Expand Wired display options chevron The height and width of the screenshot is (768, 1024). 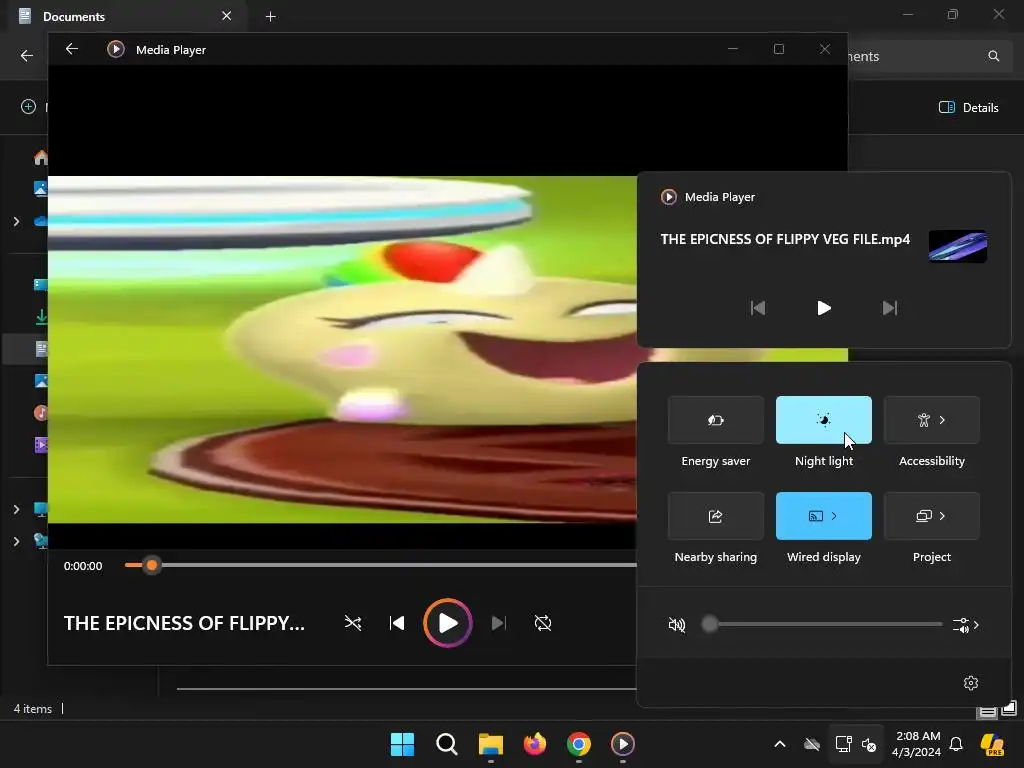coord(834,516)
